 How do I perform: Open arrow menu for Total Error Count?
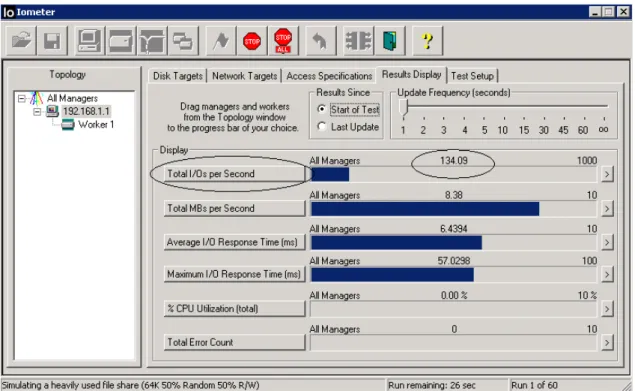tap(607, 343)
